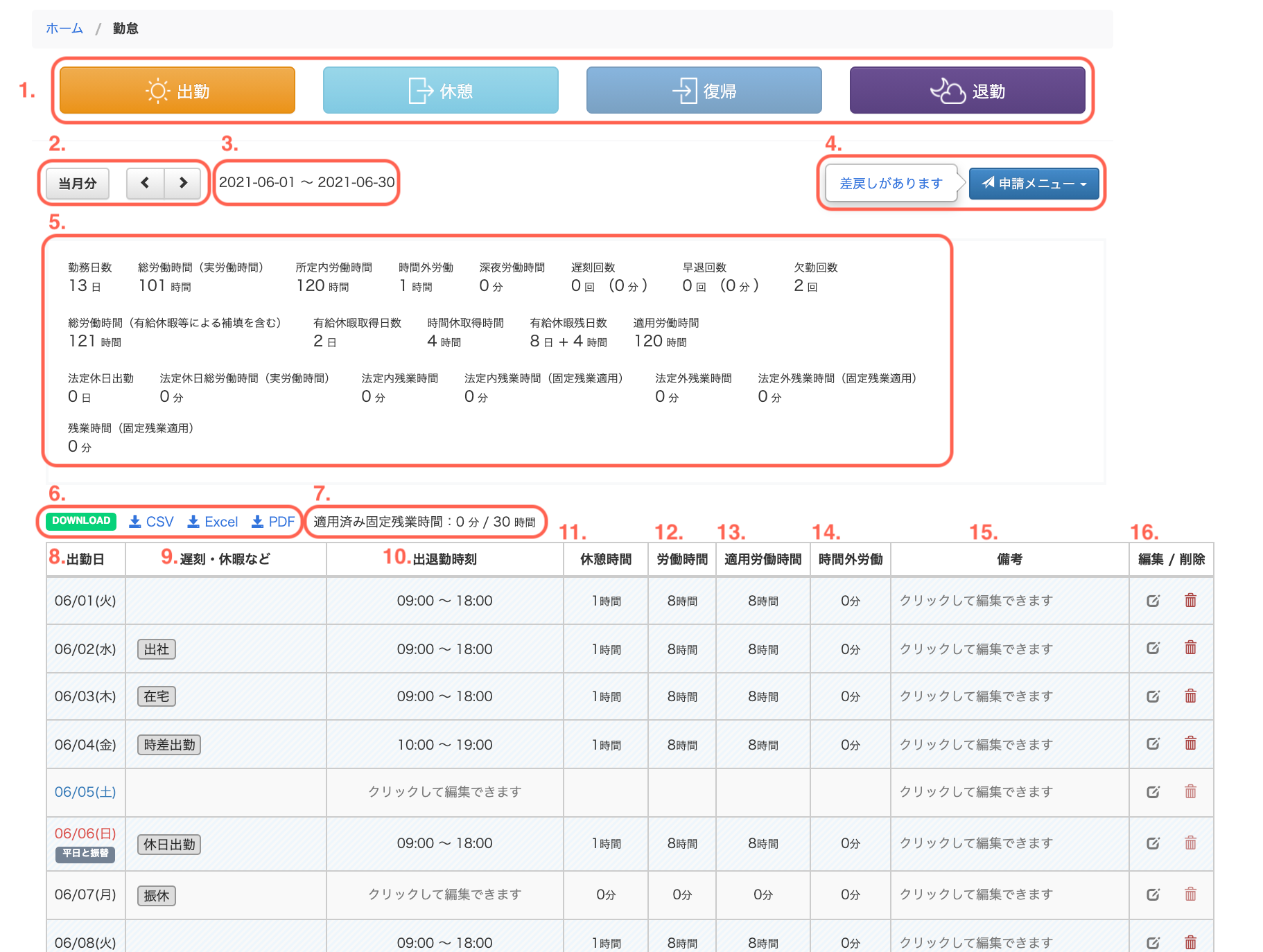Viewport: 1263px width, 952px height.
Task: Delete the 06/03(木) row with trash icon
Action: click(x=1190, y=696)
